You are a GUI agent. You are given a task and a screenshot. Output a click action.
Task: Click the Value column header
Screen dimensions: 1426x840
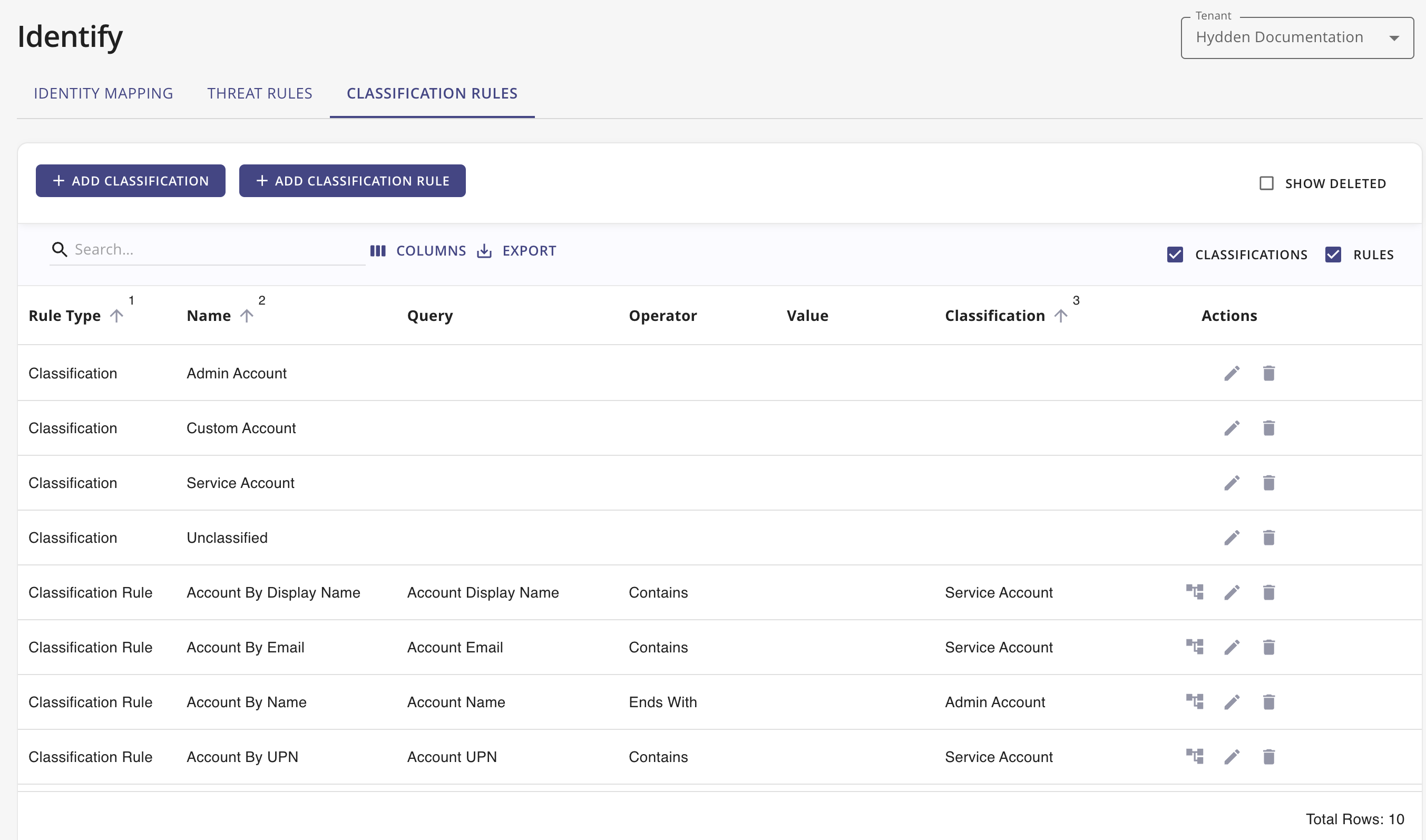point(807,316)
